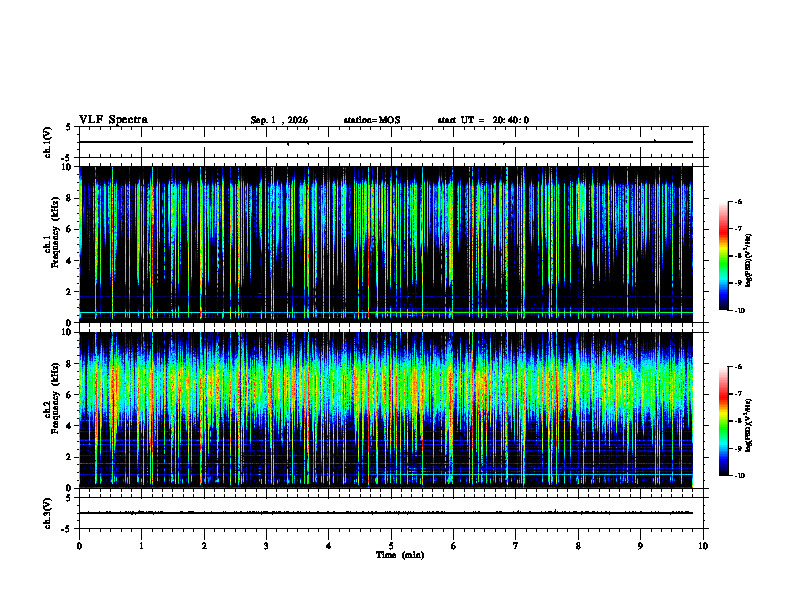
Task: Click the ch.2 spectrogram color scale bar
Action: tap(723, 421)
